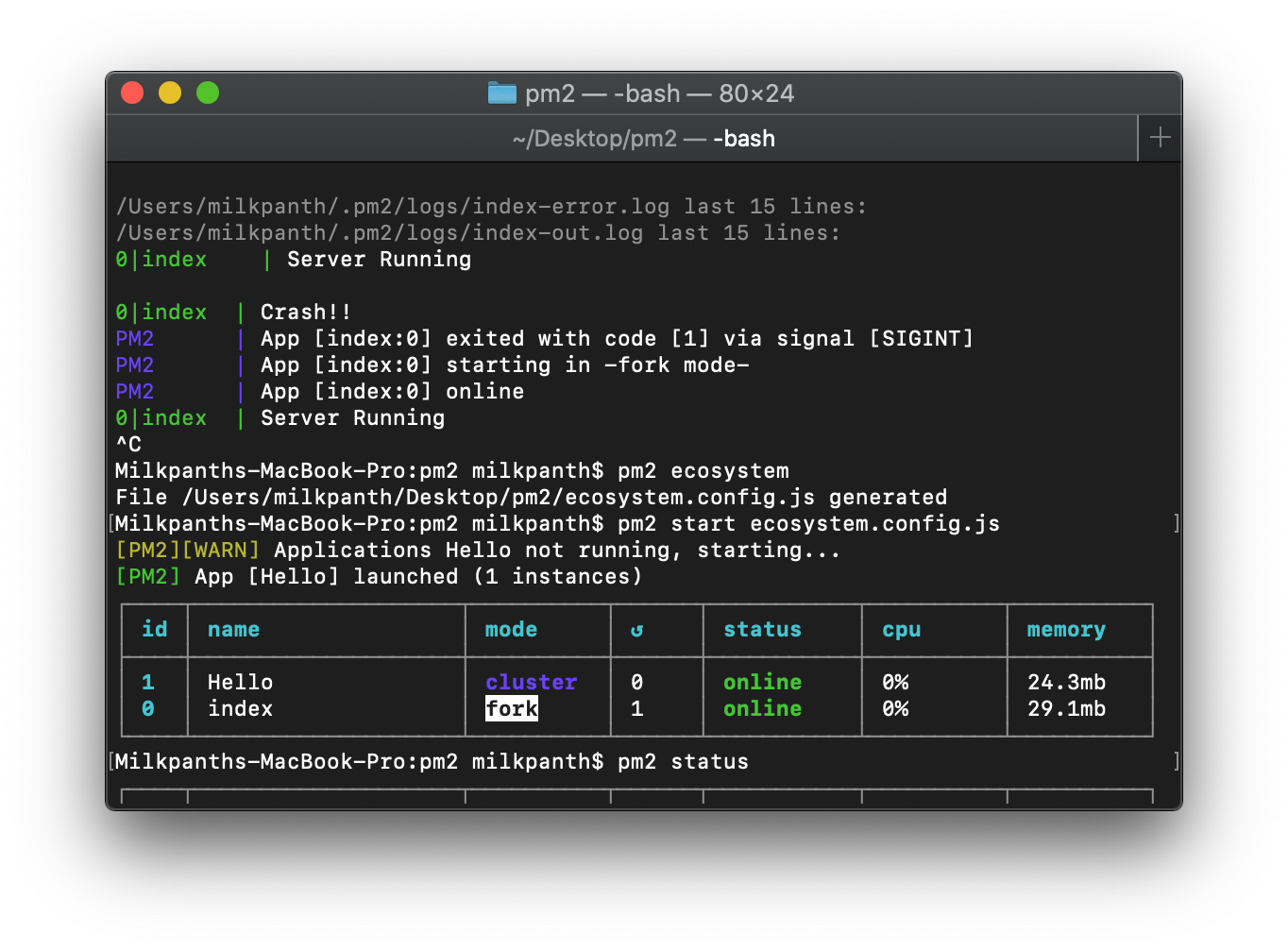Screen dimensions: 1288x950
Task: Click the highlighted 'fork' mode value
Action: tap(512, 708)
